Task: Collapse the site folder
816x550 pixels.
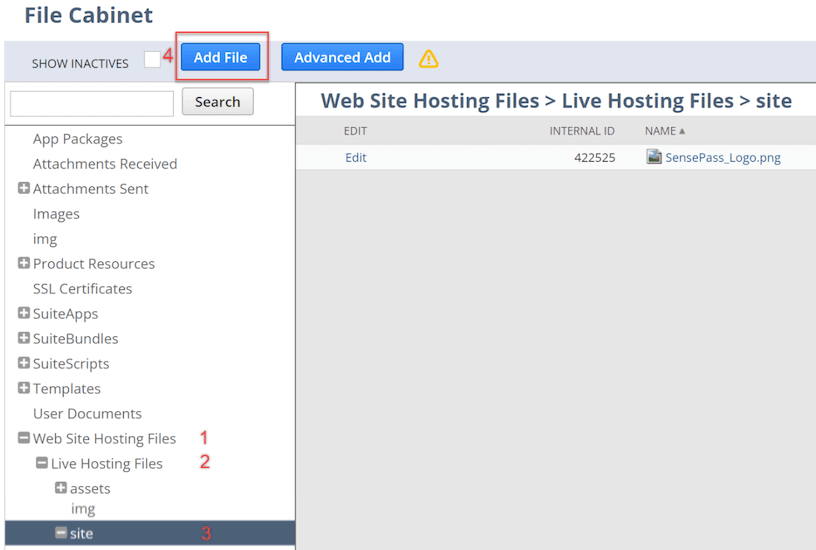Action: [61, 532]
